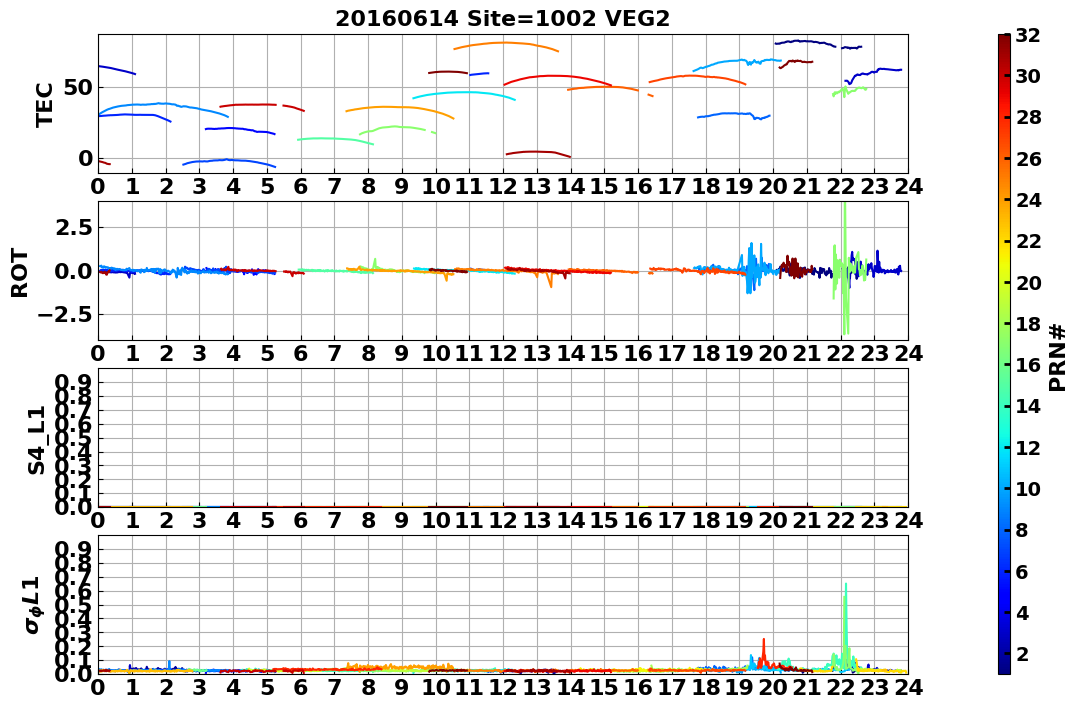
Task: Click colorbar tick value 16
Action: 1028,365
